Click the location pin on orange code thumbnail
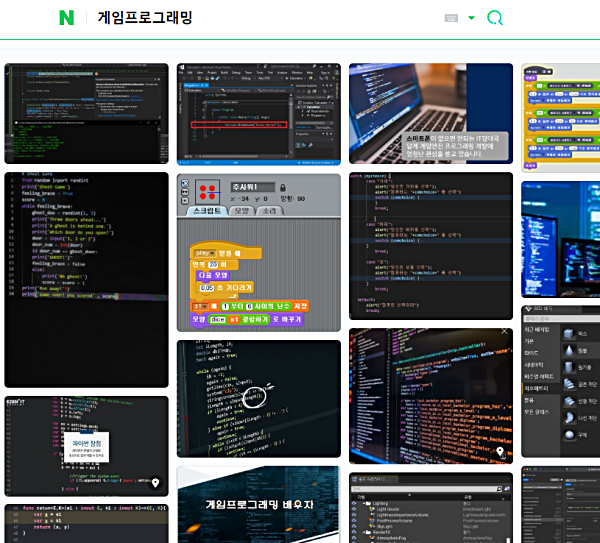 (500, 452)
